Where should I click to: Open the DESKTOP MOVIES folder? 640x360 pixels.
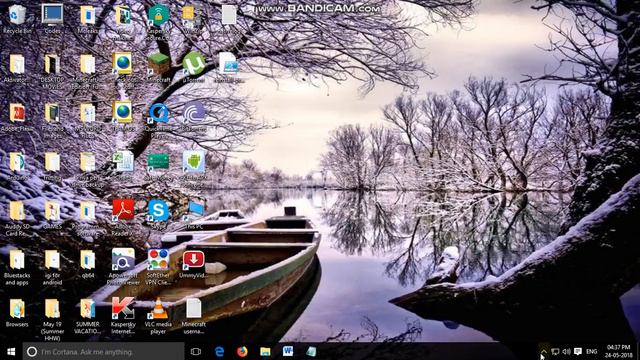[x=52, y=70]
